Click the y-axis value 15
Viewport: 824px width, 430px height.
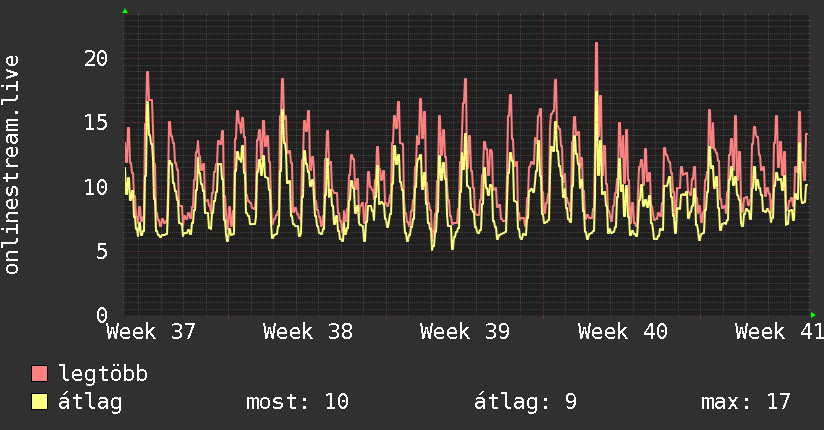pos(96,122)
